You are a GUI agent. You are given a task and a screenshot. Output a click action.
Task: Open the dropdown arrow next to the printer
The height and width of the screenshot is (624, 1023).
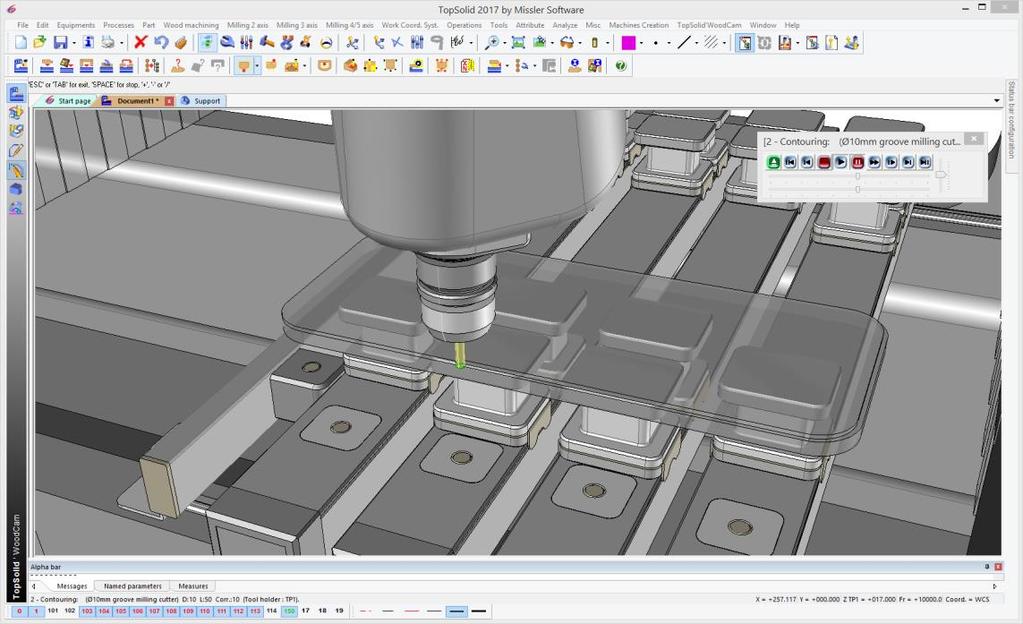point(121,43)
